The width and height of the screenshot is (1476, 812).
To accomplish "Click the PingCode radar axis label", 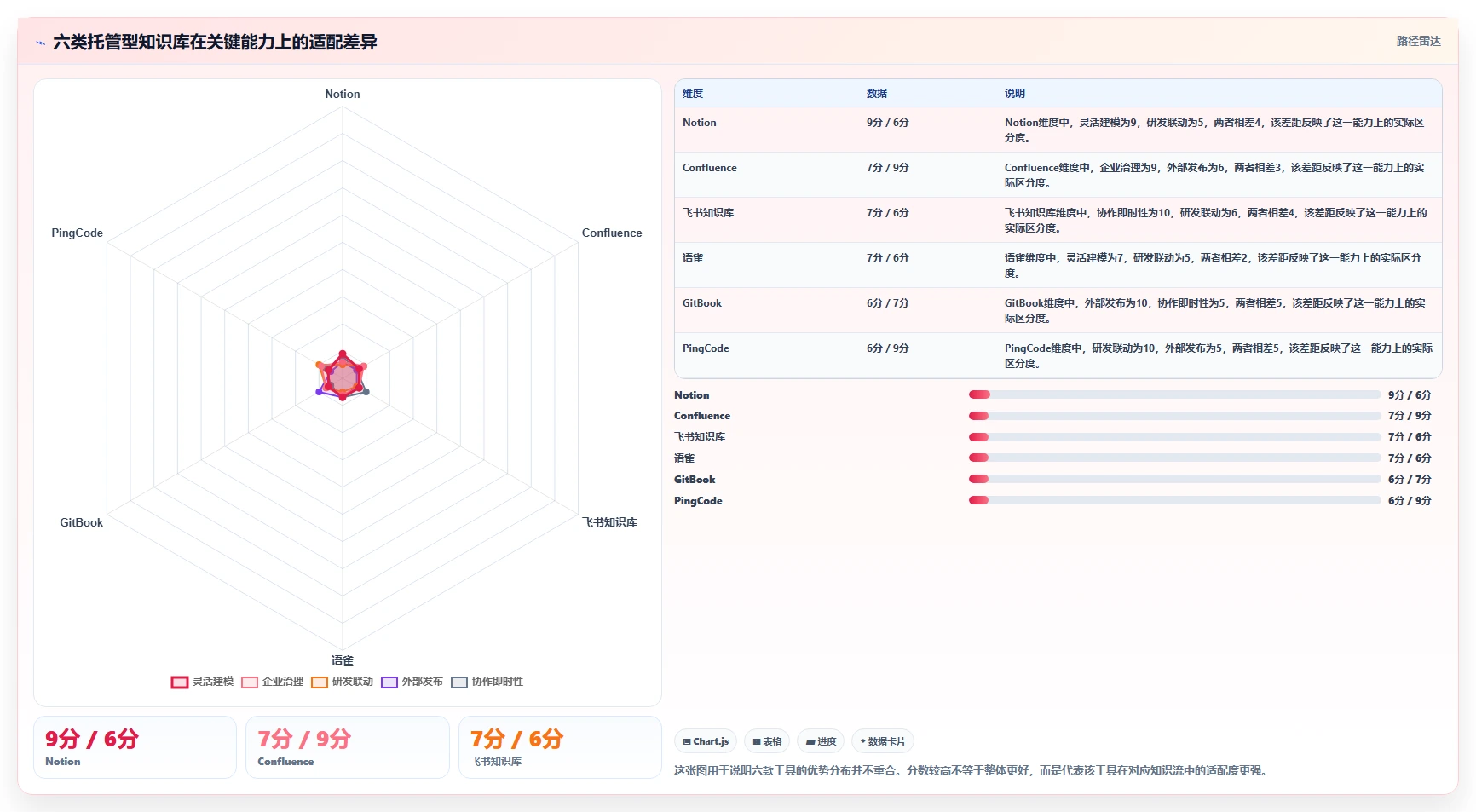I will pos(77,233).
